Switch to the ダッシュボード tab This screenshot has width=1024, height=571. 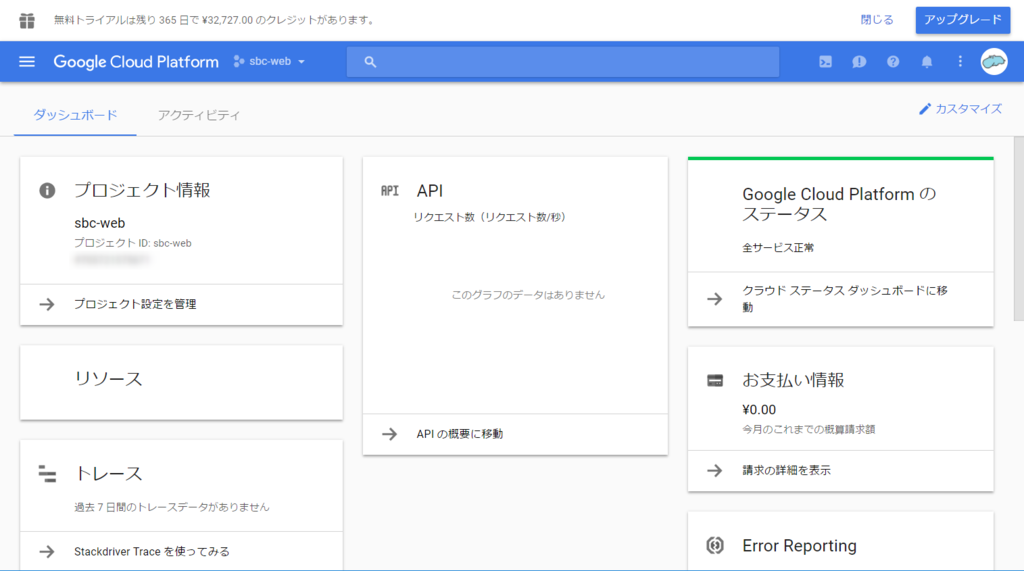tap(75, 115)
